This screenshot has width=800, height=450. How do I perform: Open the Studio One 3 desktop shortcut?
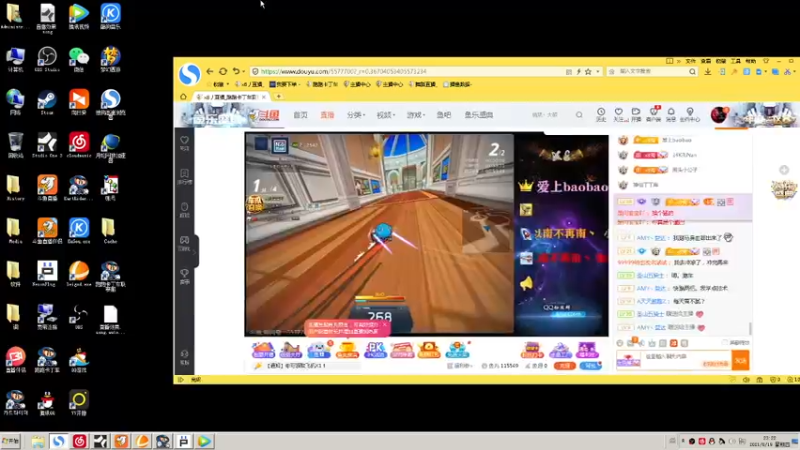click(x=47, y=145)
